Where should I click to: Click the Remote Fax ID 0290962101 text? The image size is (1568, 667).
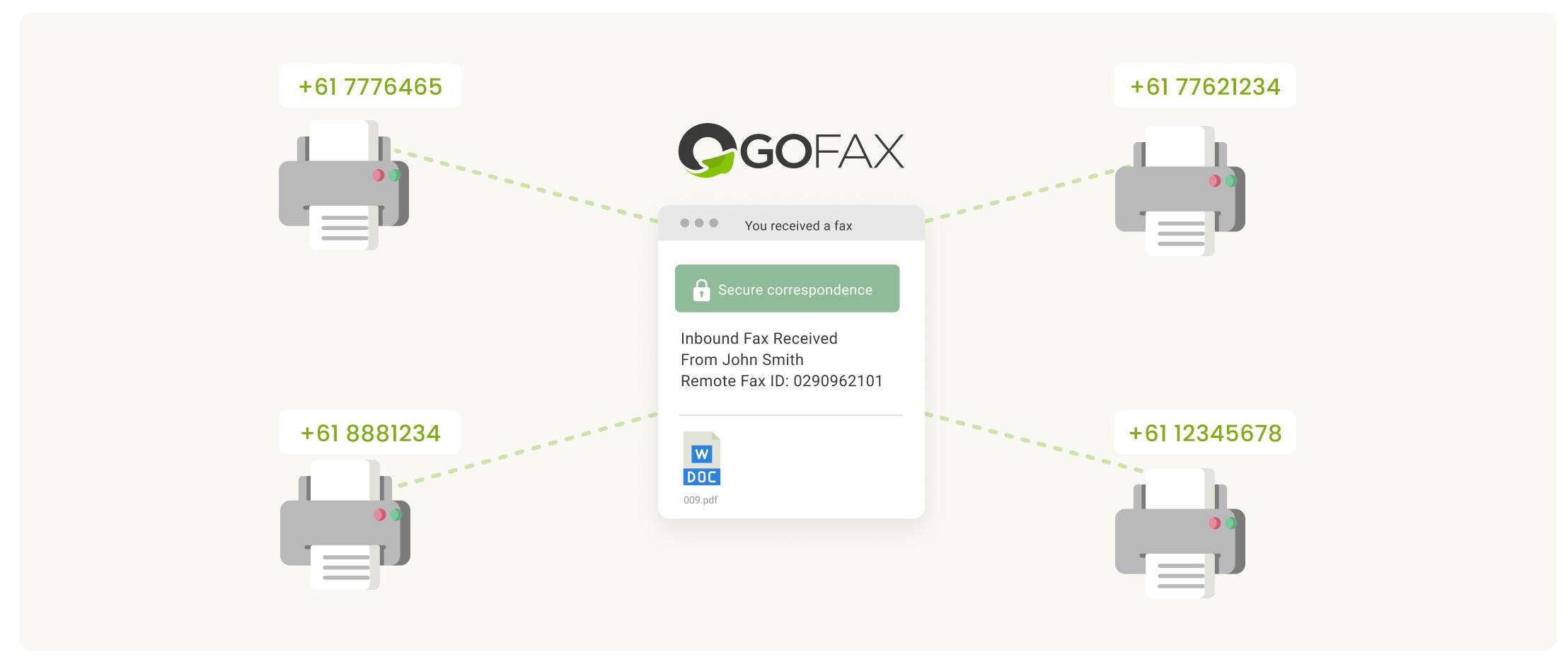[781, 381]
